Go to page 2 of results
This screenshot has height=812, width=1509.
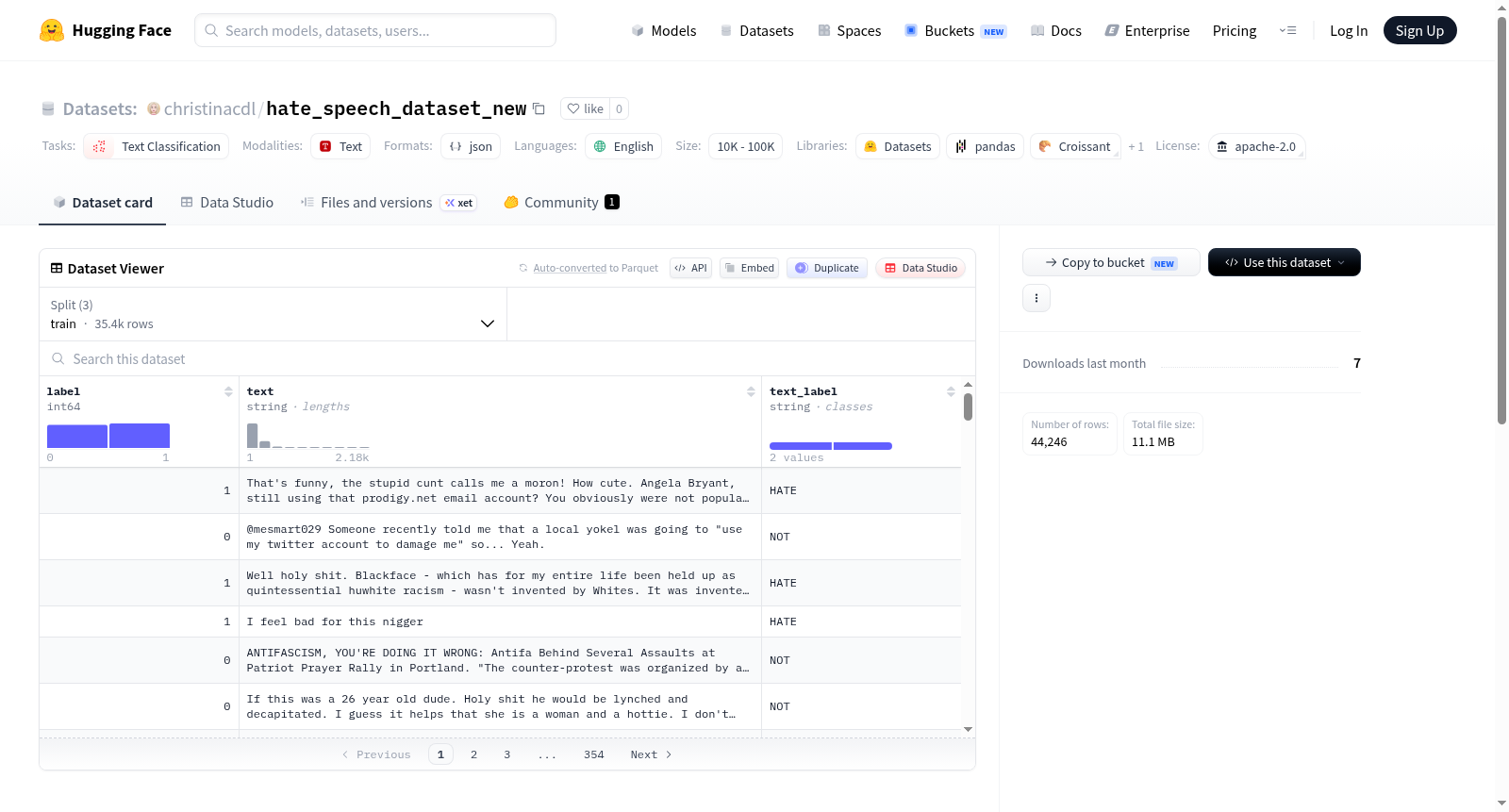473,754
